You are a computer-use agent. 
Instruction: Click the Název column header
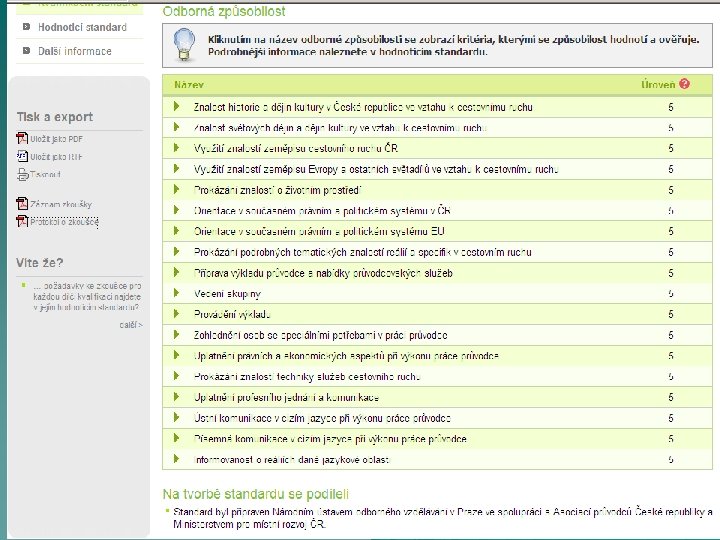[x=189, y=85]
